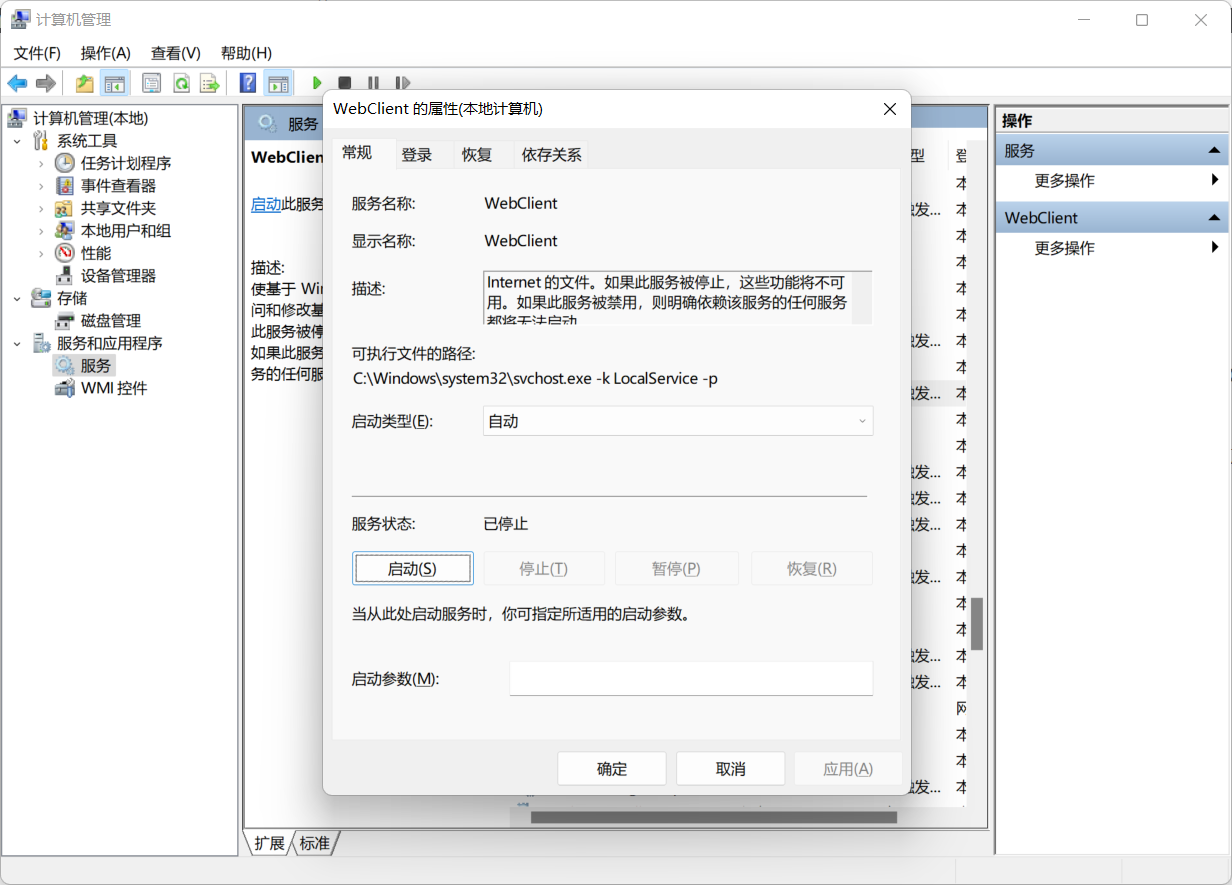This screenshot has height=885, width=1232.
Task: Click the clock icon for 任务计划程序
Action: point(64,163)
